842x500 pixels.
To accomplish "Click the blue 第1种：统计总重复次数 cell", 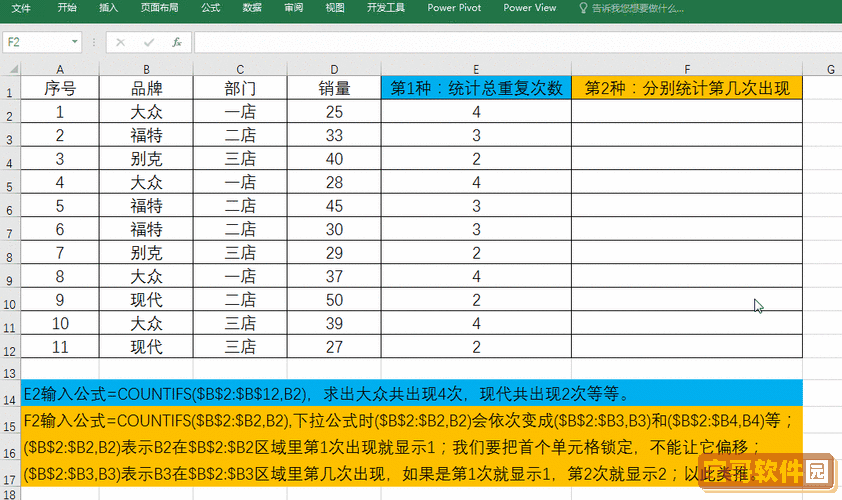I will (476, 88).
